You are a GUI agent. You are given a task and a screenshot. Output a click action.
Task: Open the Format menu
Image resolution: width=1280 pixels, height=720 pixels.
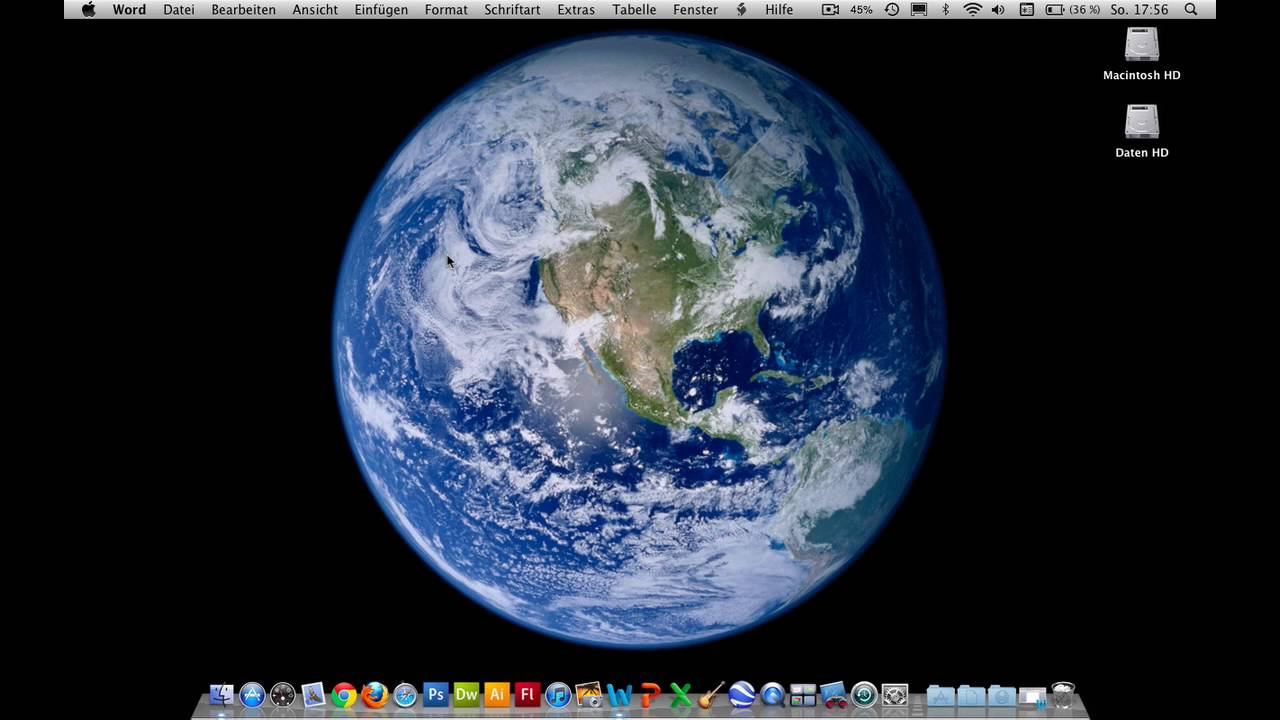(446, 9)
